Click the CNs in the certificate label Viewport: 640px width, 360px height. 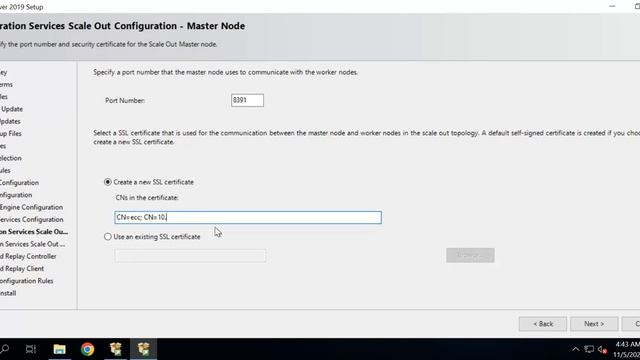(x=147, y=198)
